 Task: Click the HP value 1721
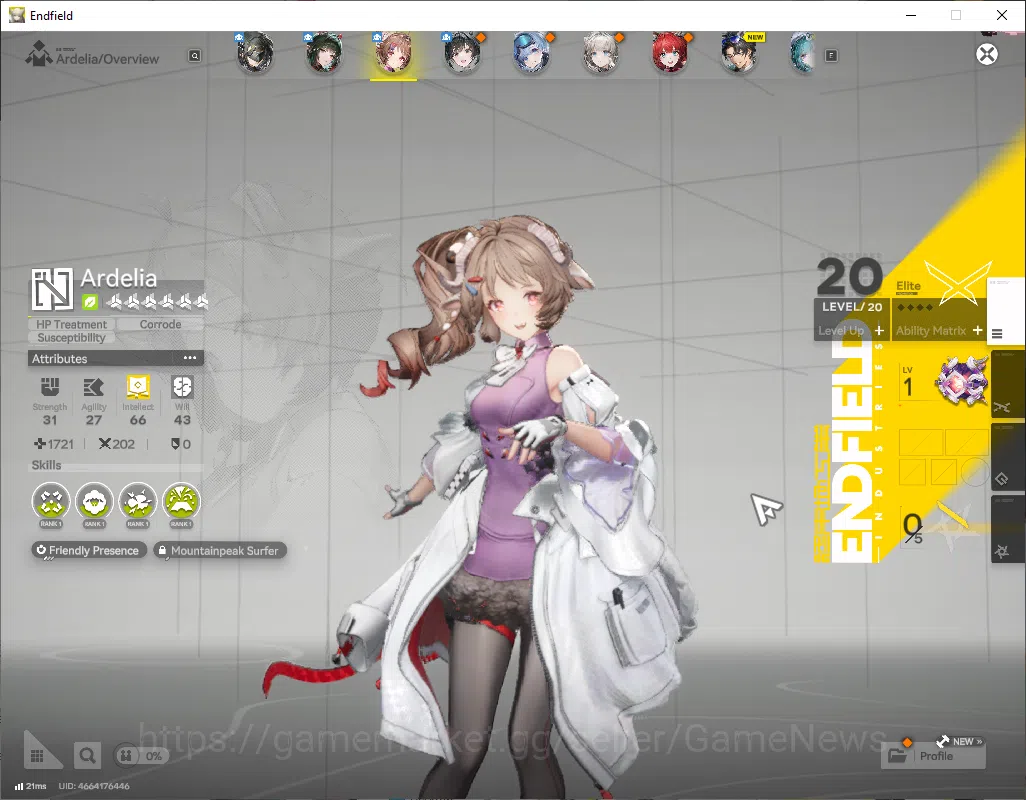tap(54, 444)
